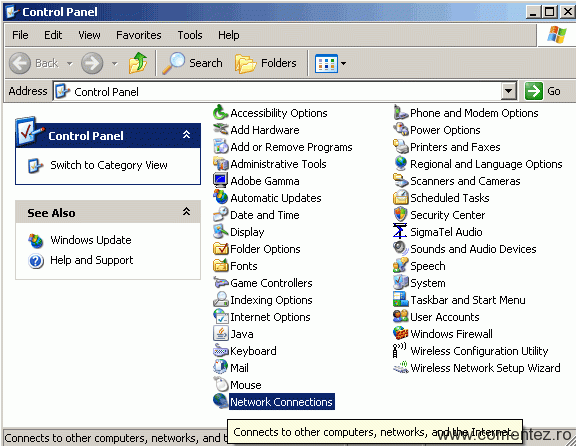Open the Scheduled Tasks icon
This screenshot has width=576, height=446.
[x=400, y=197]
